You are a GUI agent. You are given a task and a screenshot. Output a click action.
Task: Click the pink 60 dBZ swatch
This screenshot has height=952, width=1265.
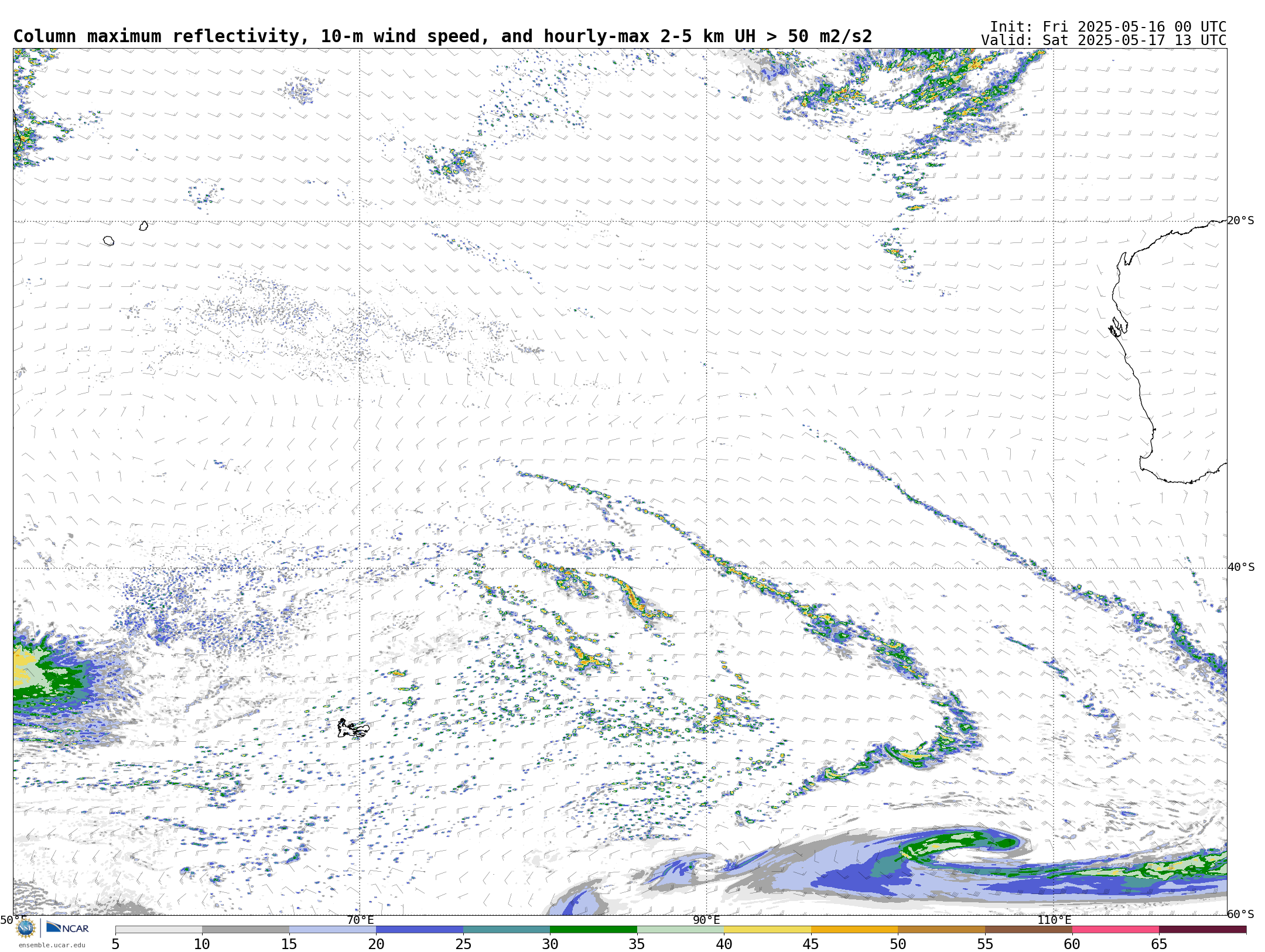pyautogui.click(x=1115, y=930)
